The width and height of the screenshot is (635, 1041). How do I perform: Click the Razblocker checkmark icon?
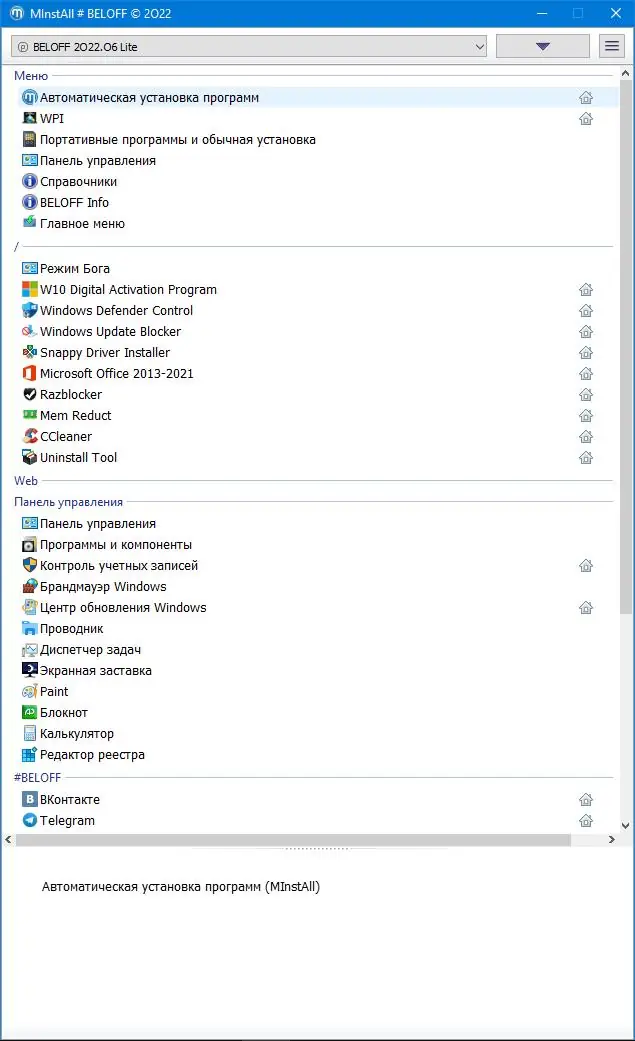(x=29, y=394)
